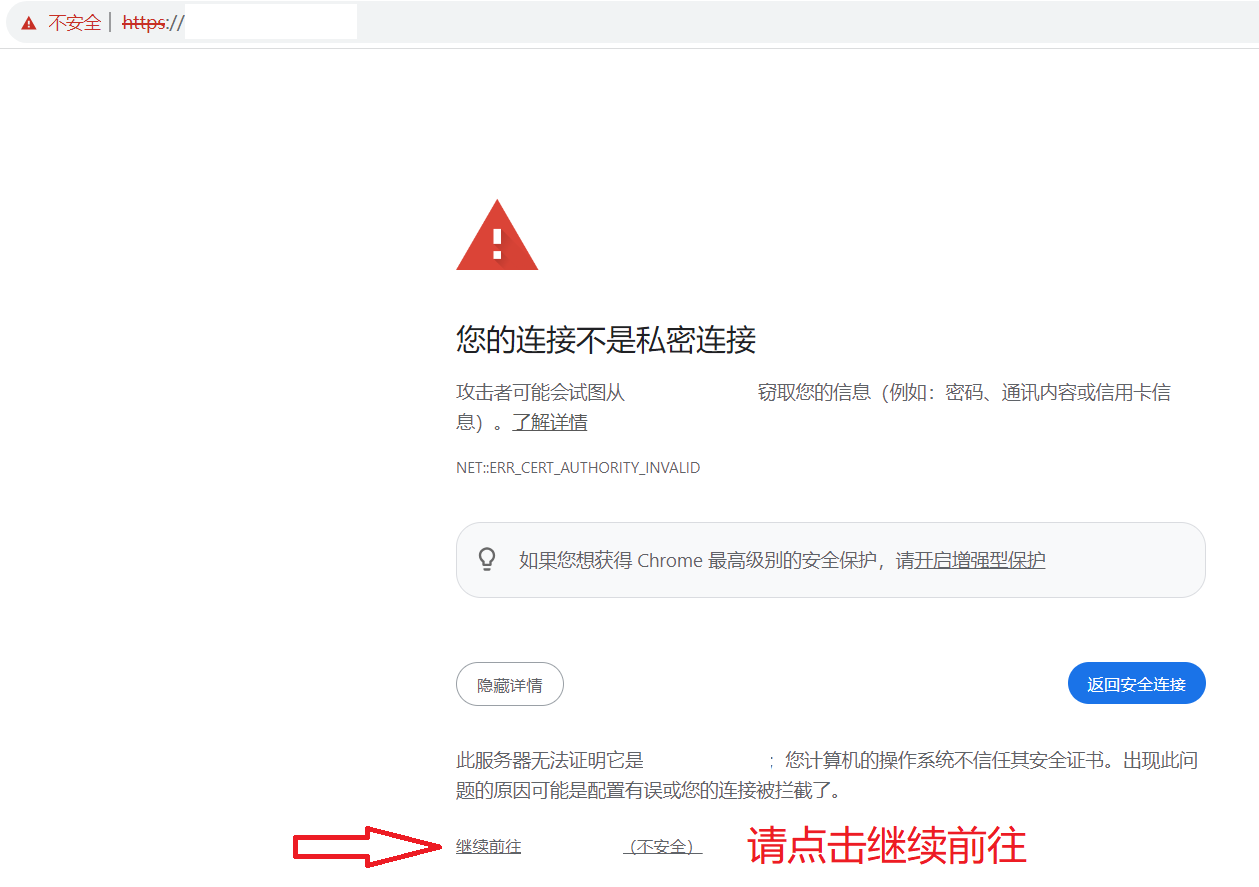Focus the address bar URL field
This screenshot has height=887, width=1259.
click(270, 23)
